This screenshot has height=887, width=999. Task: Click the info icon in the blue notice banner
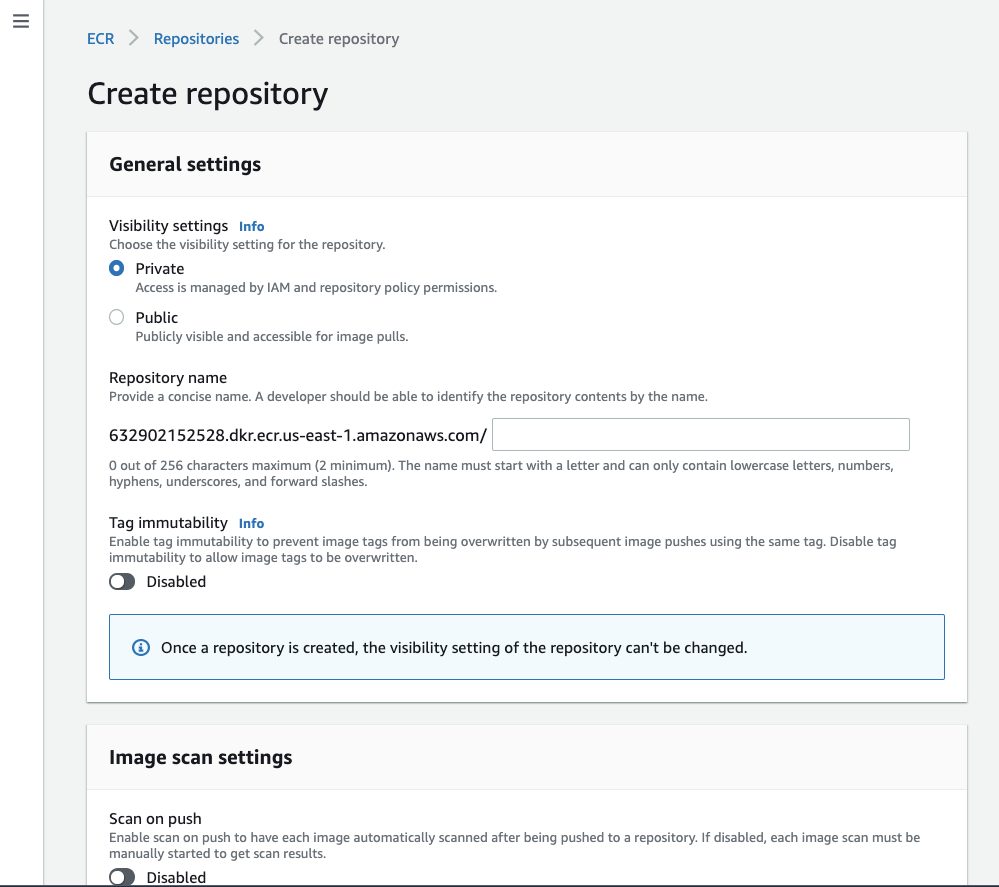coord(140,647)
